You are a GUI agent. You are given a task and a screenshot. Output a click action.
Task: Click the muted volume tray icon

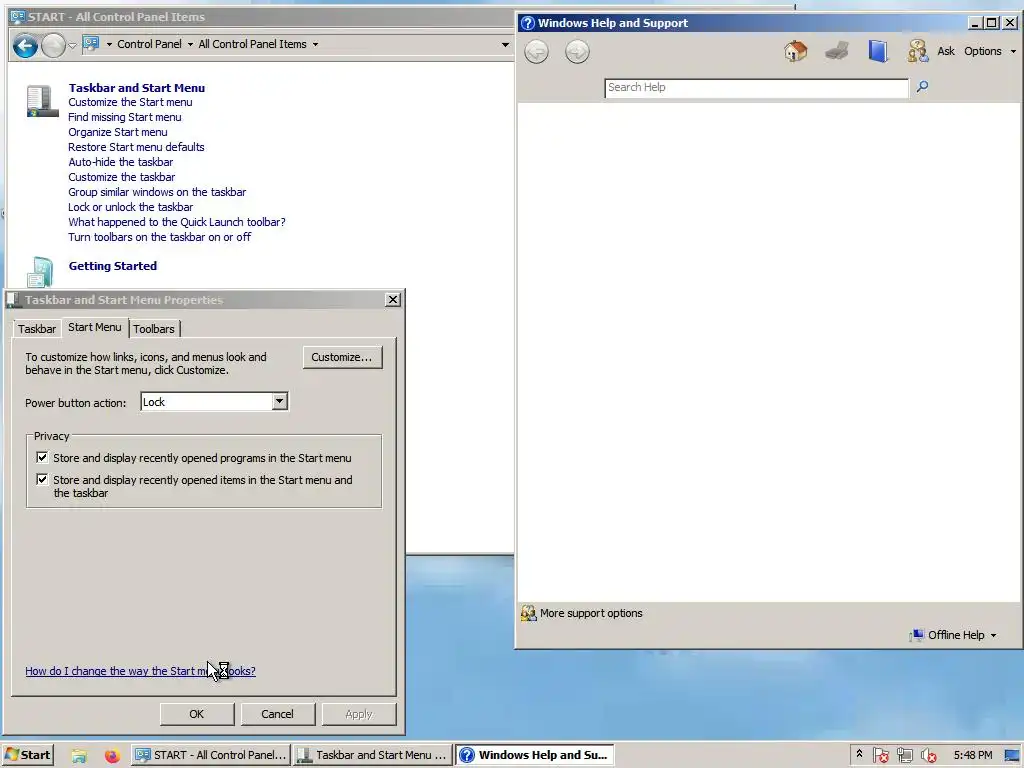click(x=928, y=756)
